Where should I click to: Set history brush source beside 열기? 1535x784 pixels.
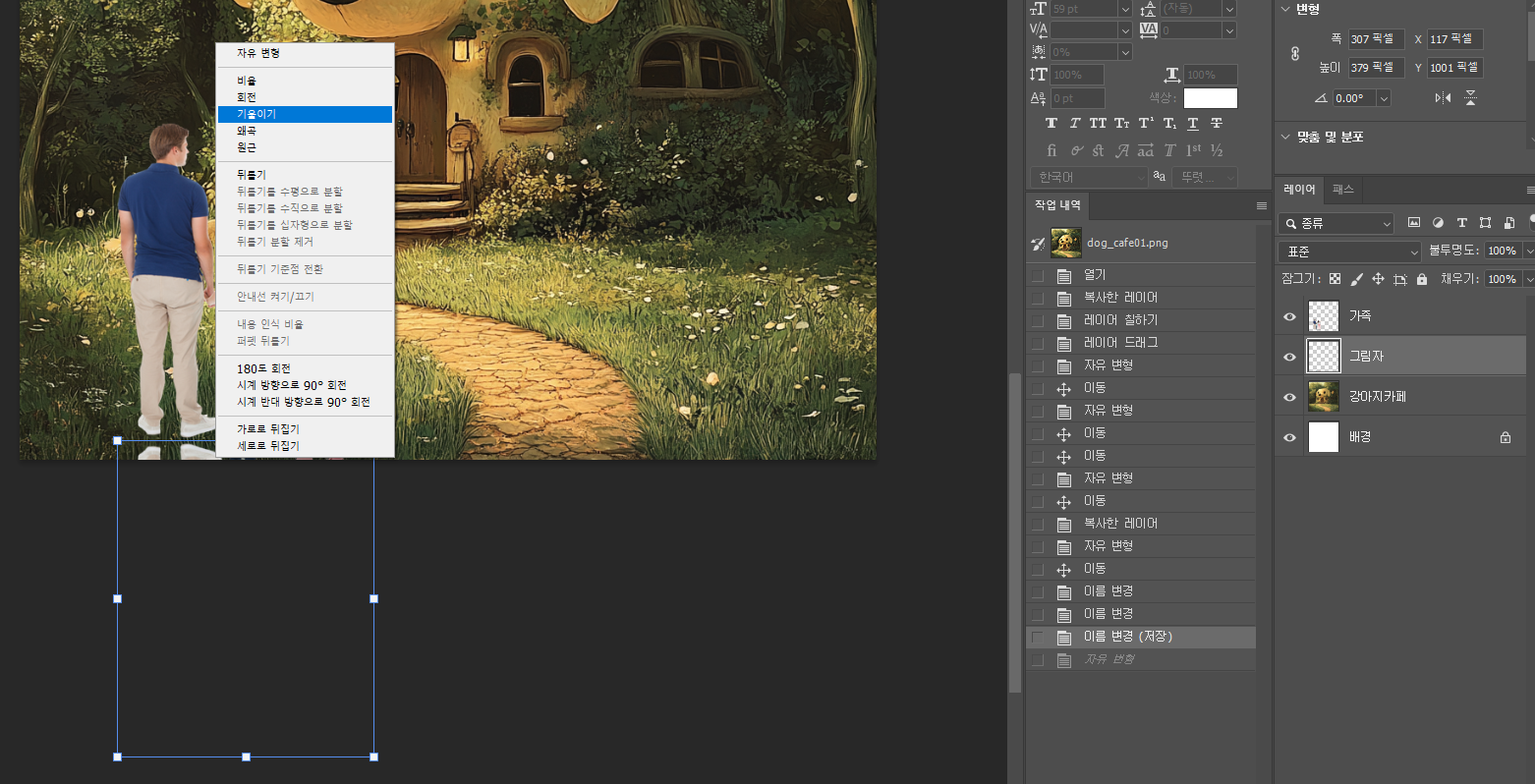pos(1038,275)
